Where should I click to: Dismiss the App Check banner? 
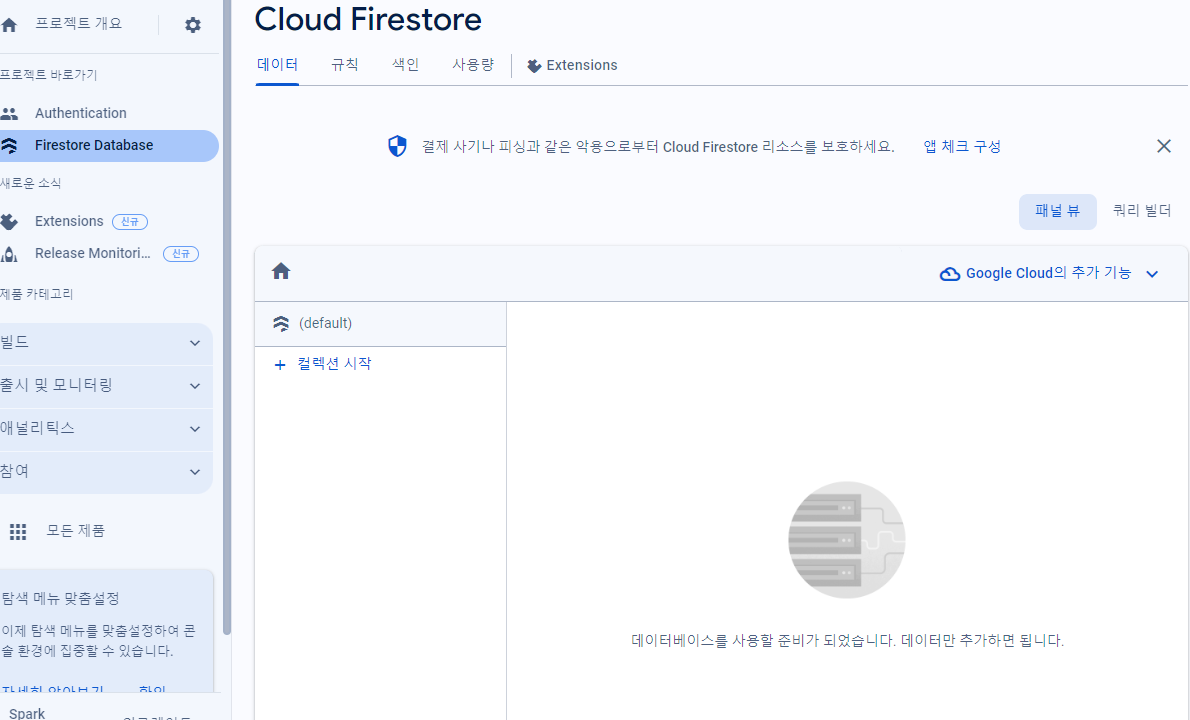tap(1163, 146)
